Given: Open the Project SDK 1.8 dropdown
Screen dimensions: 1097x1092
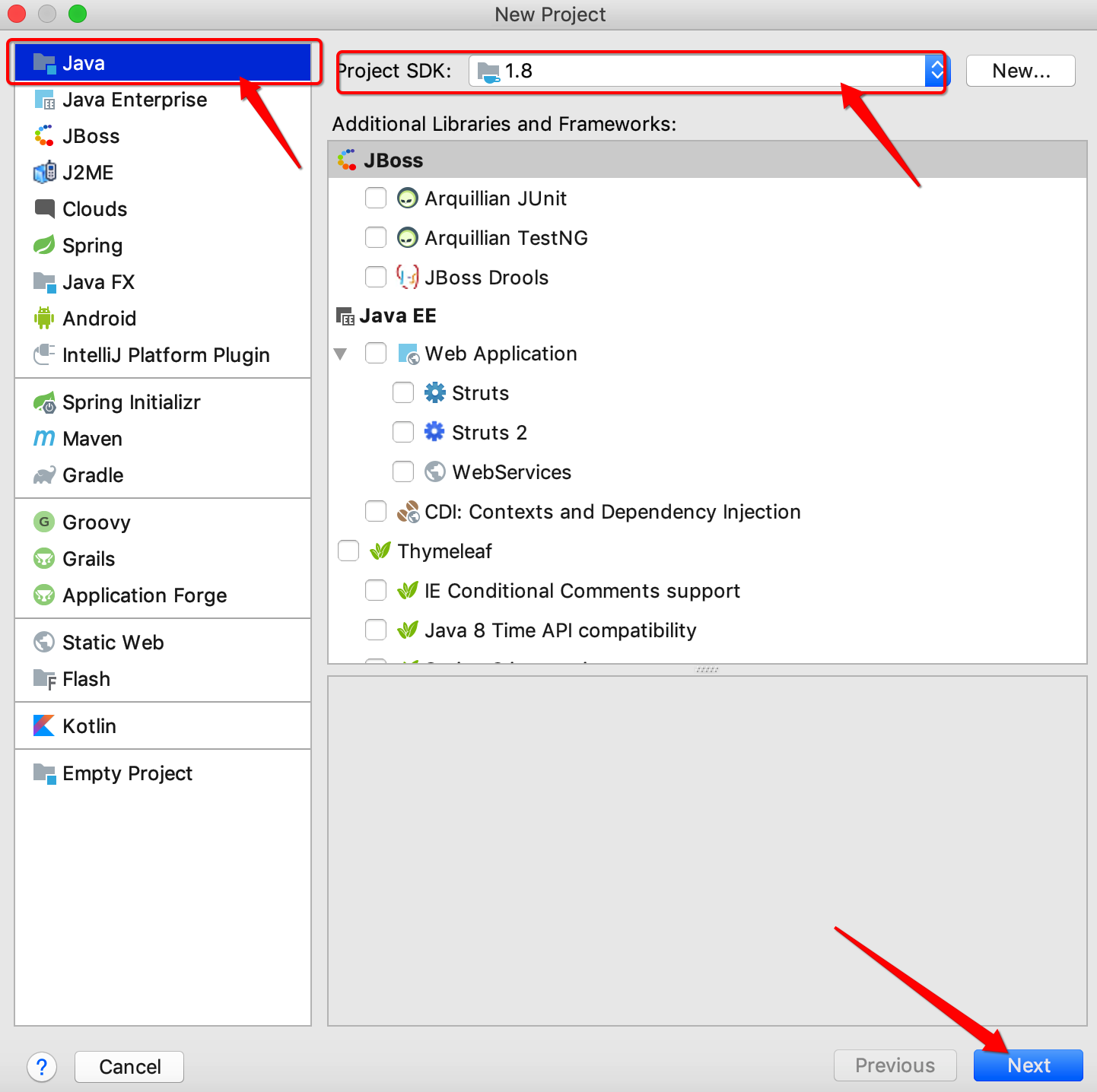Looking at the screenshot, I should pyautogui.click(x=707, y=71).
